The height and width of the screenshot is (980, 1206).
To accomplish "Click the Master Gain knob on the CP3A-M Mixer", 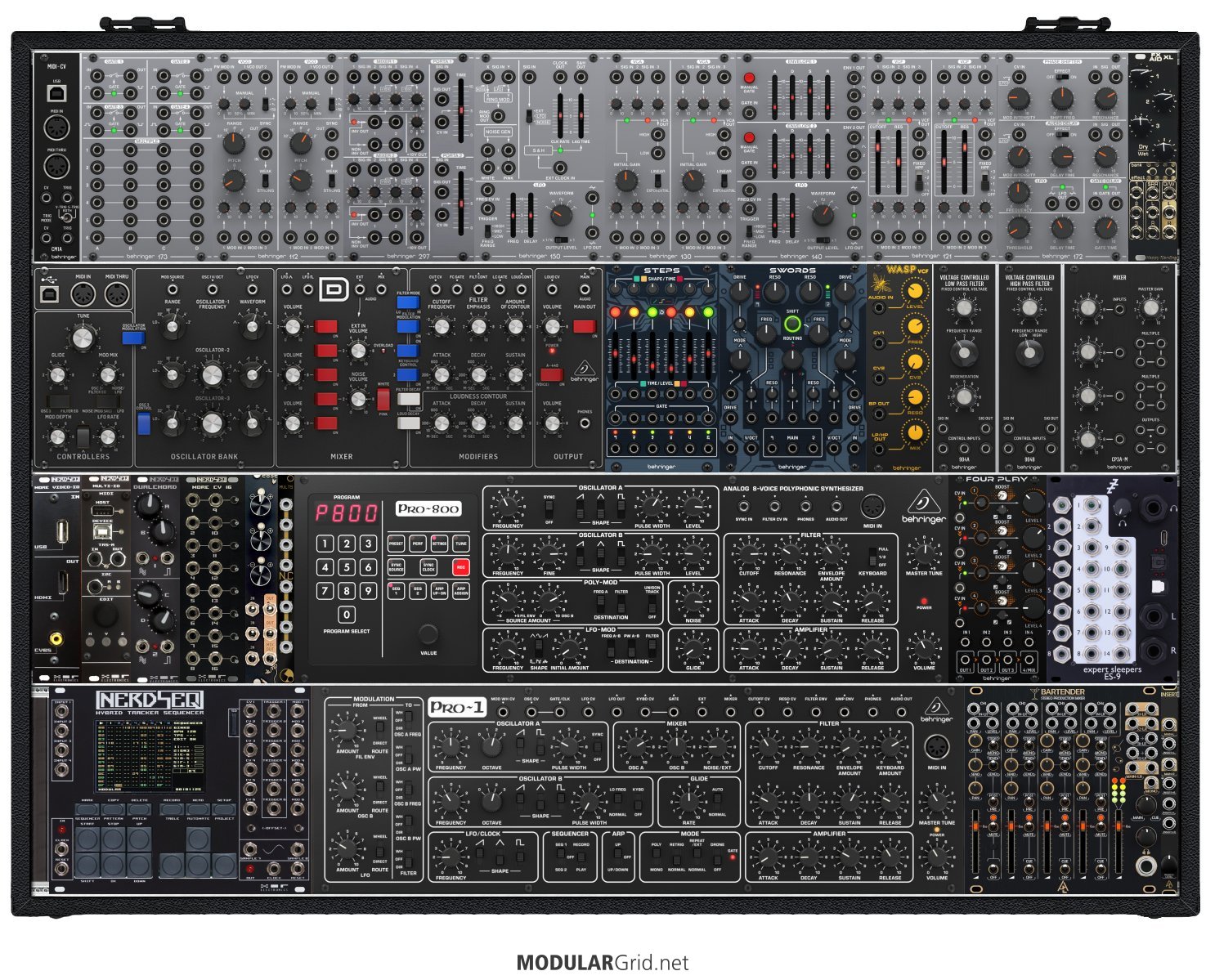I will coord(1150,307).
